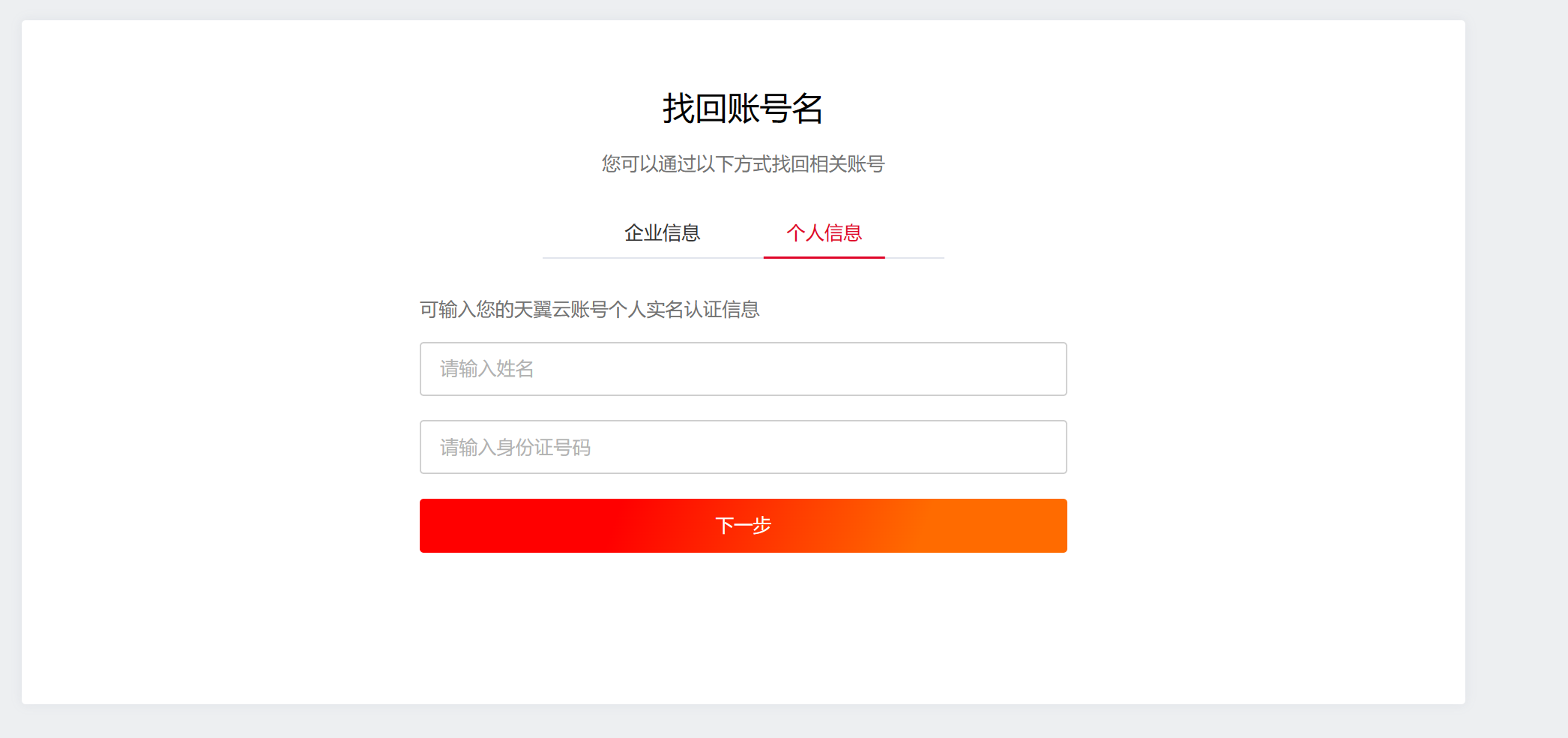Click the 找回账号名 page heading
The image size is (1568, 738).
[743, 109]
